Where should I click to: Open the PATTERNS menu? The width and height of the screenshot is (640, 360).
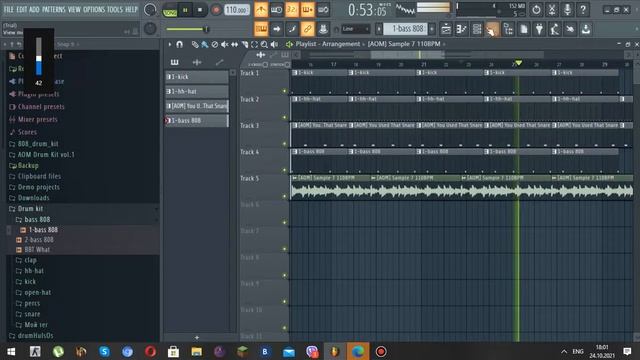[x=53, y=9]
